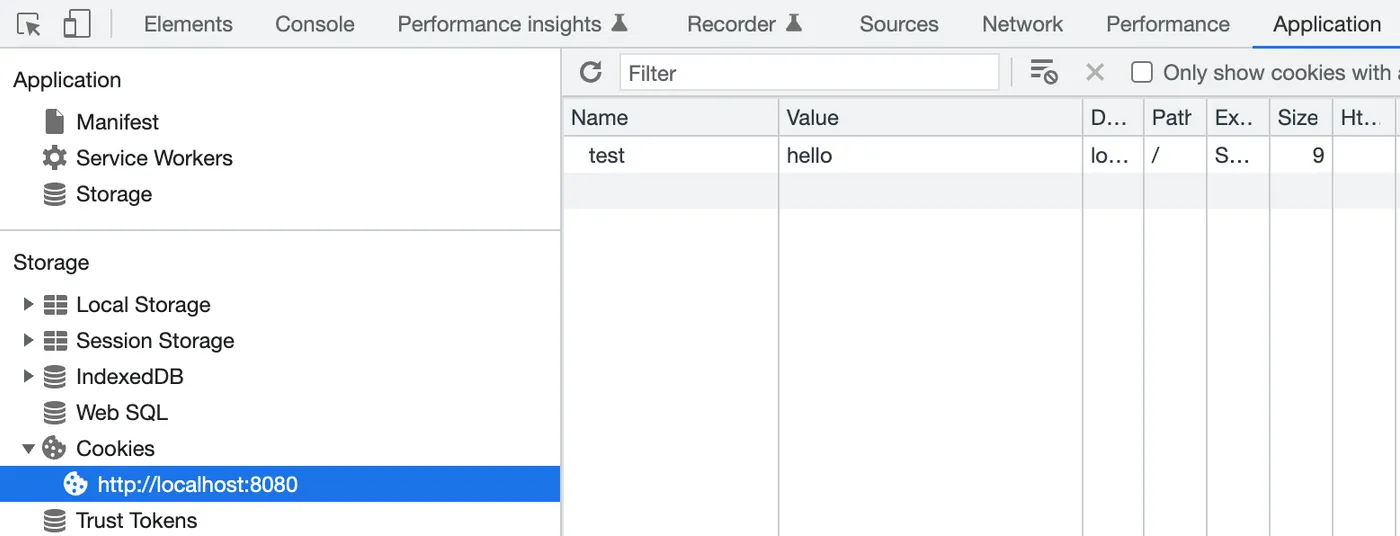Click the delete selected cookie X icon

tap(1095, 72)
